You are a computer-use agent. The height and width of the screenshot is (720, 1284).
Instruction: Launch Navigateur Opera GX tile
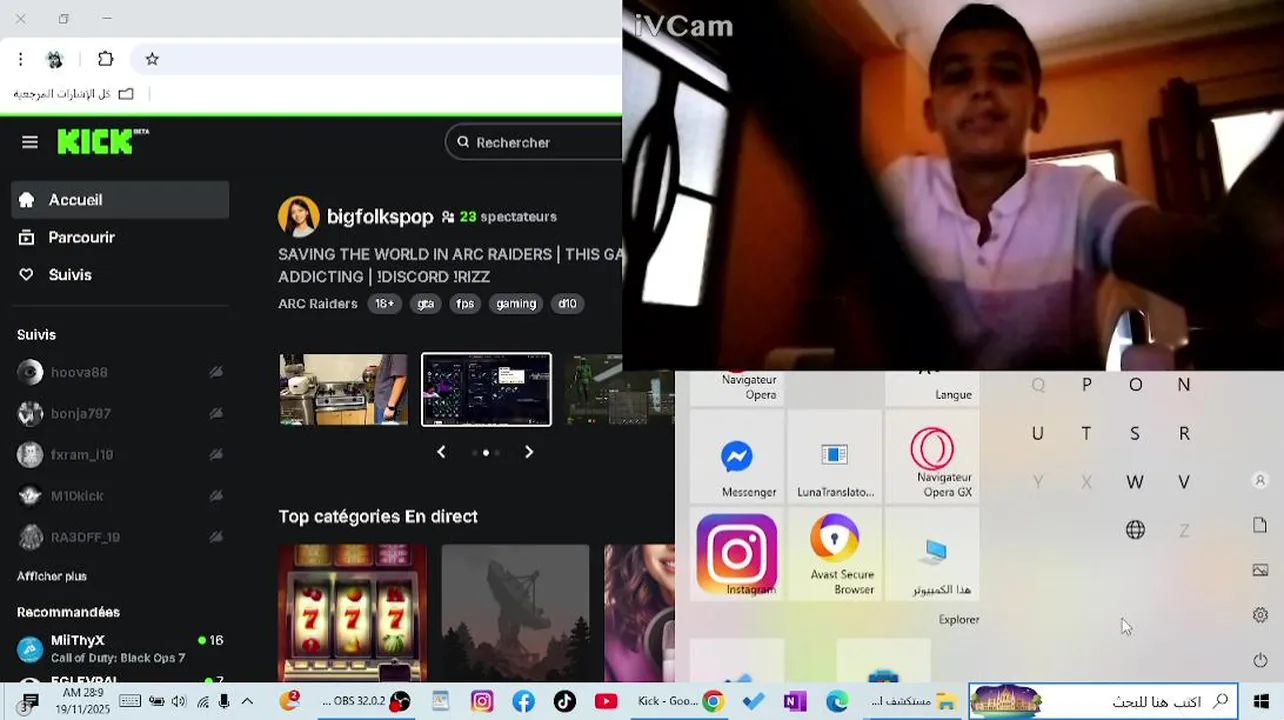932,455
